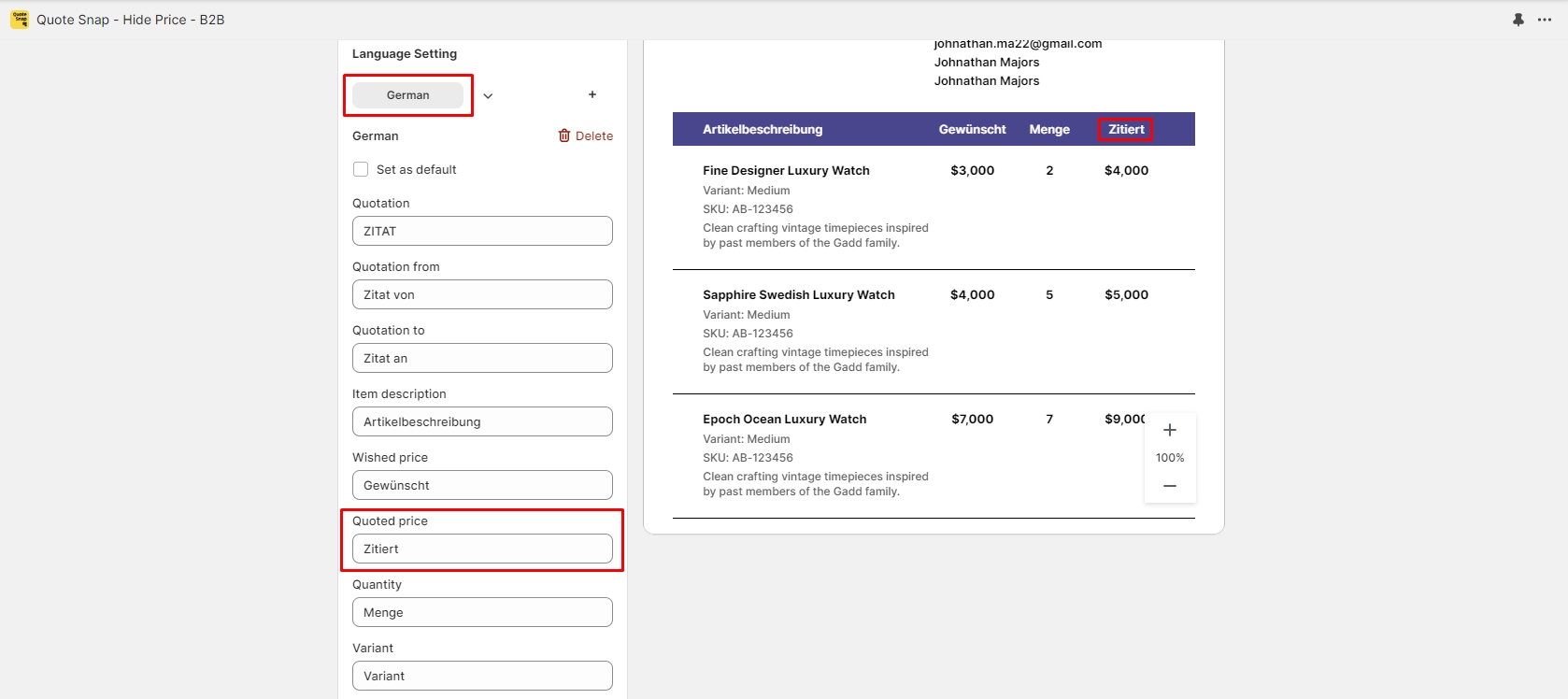Zoom in the quote preview
The width and height of the screenshot is (1568, 699).
tap(1170, 430)
